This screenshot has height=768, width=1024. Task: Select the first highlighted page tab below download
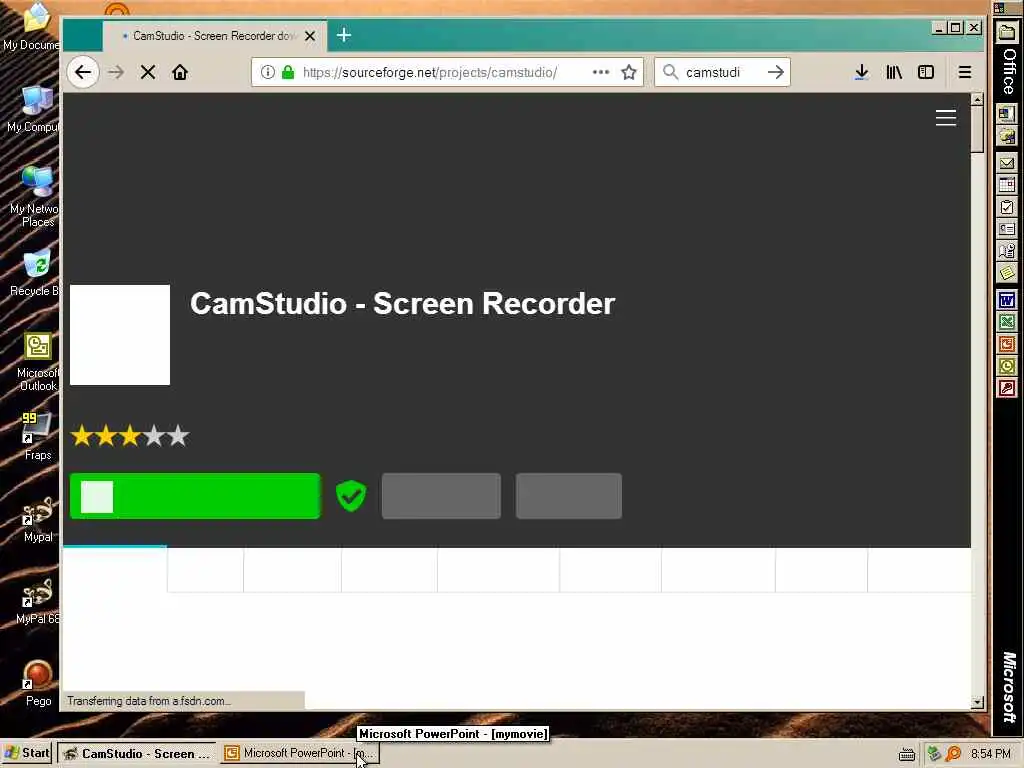click(115, 569)
